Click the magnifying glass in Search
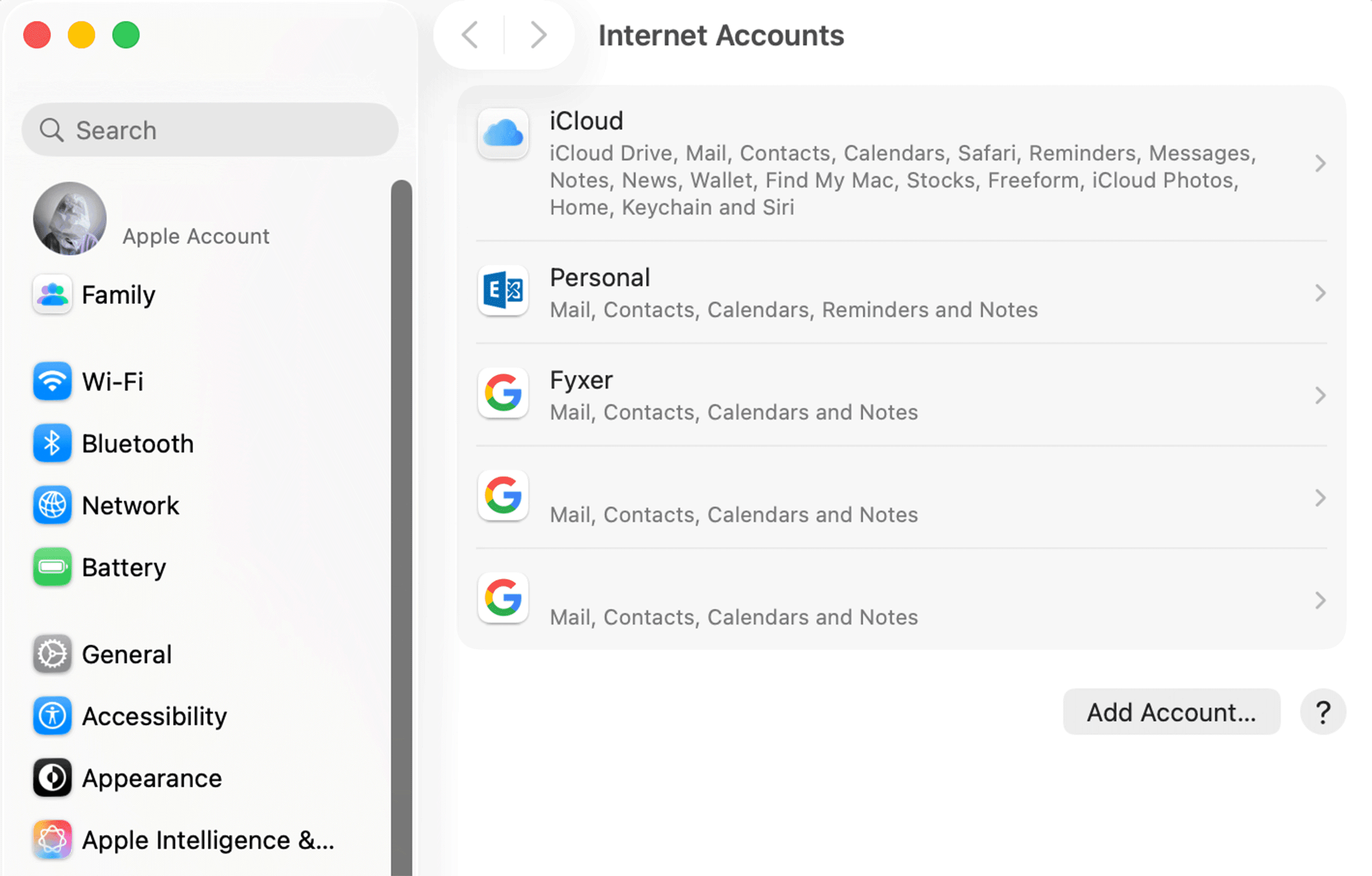Image resolution: width=1372 pixels, height=876 pixels. pos(51,130)
